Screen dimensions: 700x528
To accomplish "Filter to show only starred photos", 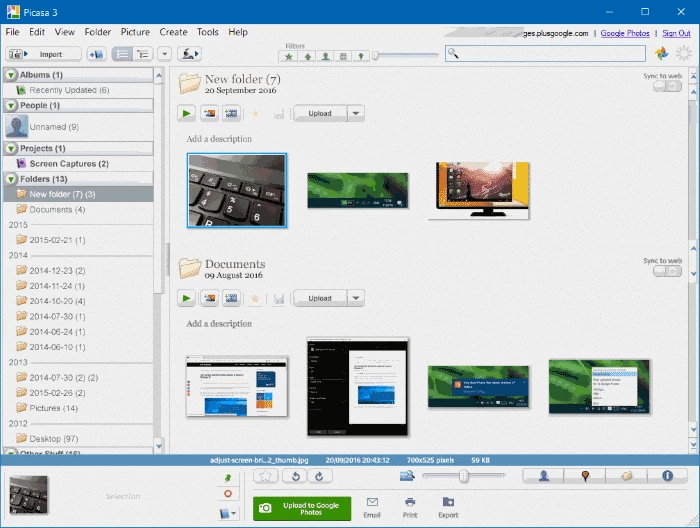I will pyautogui.click(x=288, y=55).
